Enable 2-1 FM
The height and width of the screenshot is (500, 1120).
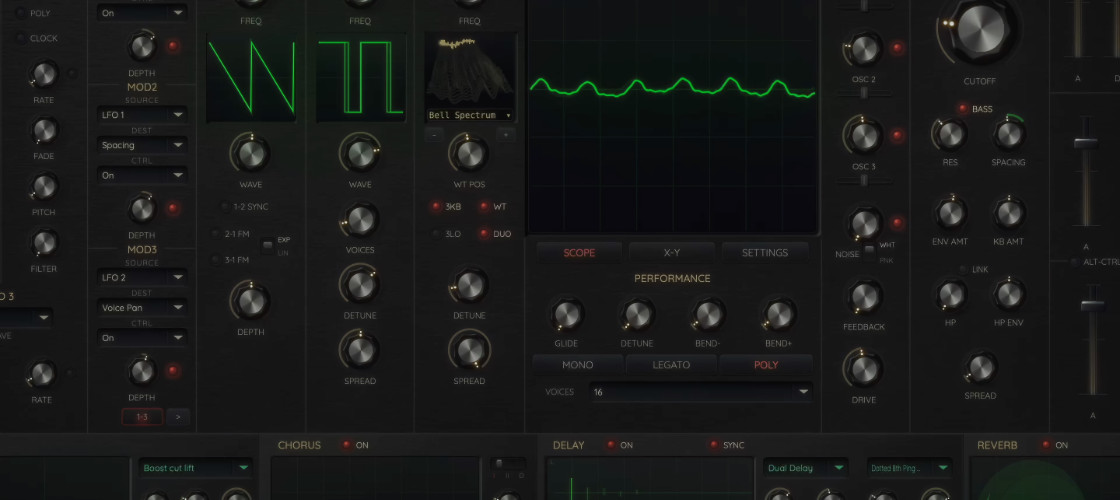click(x=216, y=234)
